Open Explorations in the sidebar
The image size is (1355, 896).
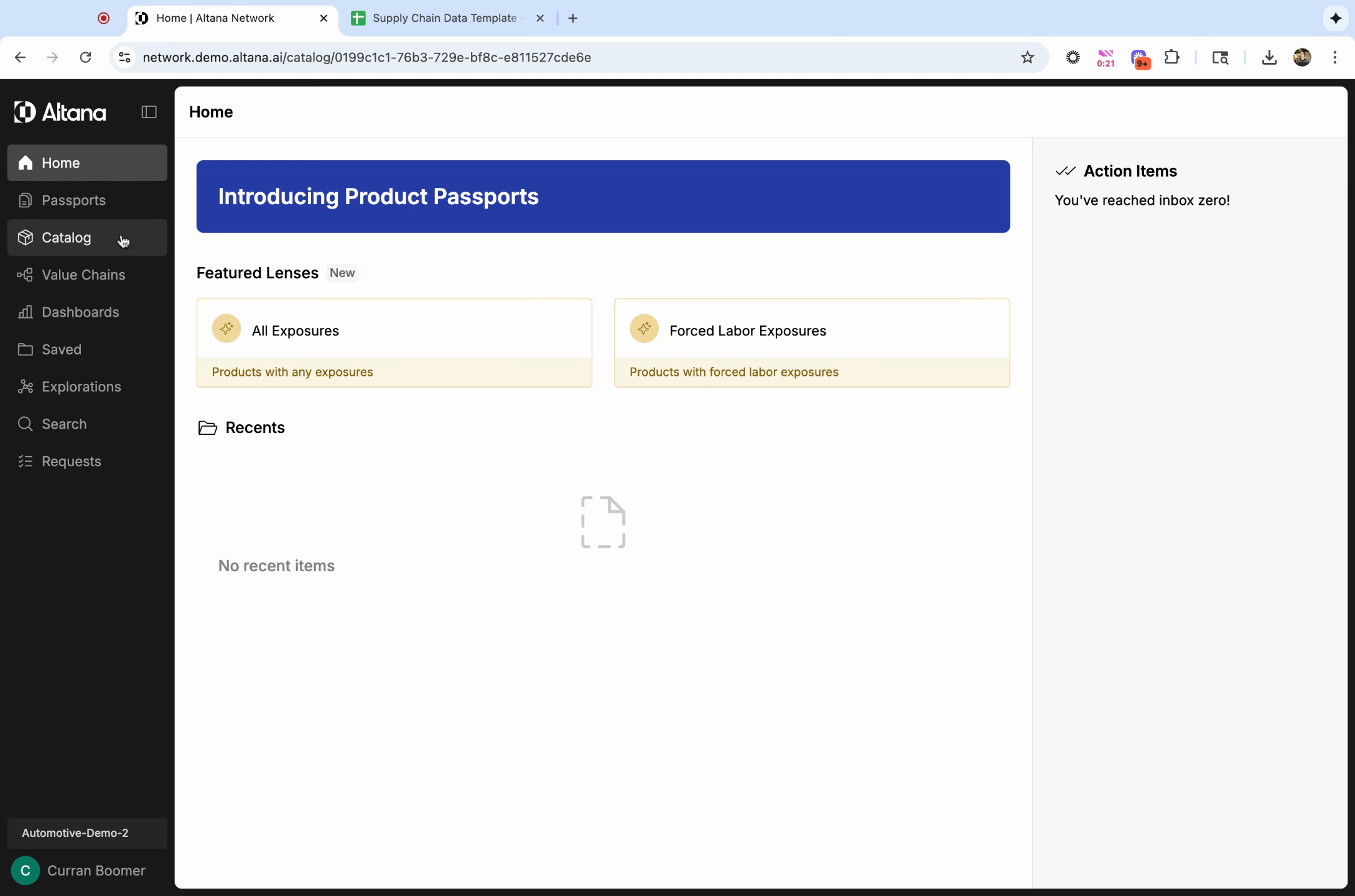click(81, 387)
